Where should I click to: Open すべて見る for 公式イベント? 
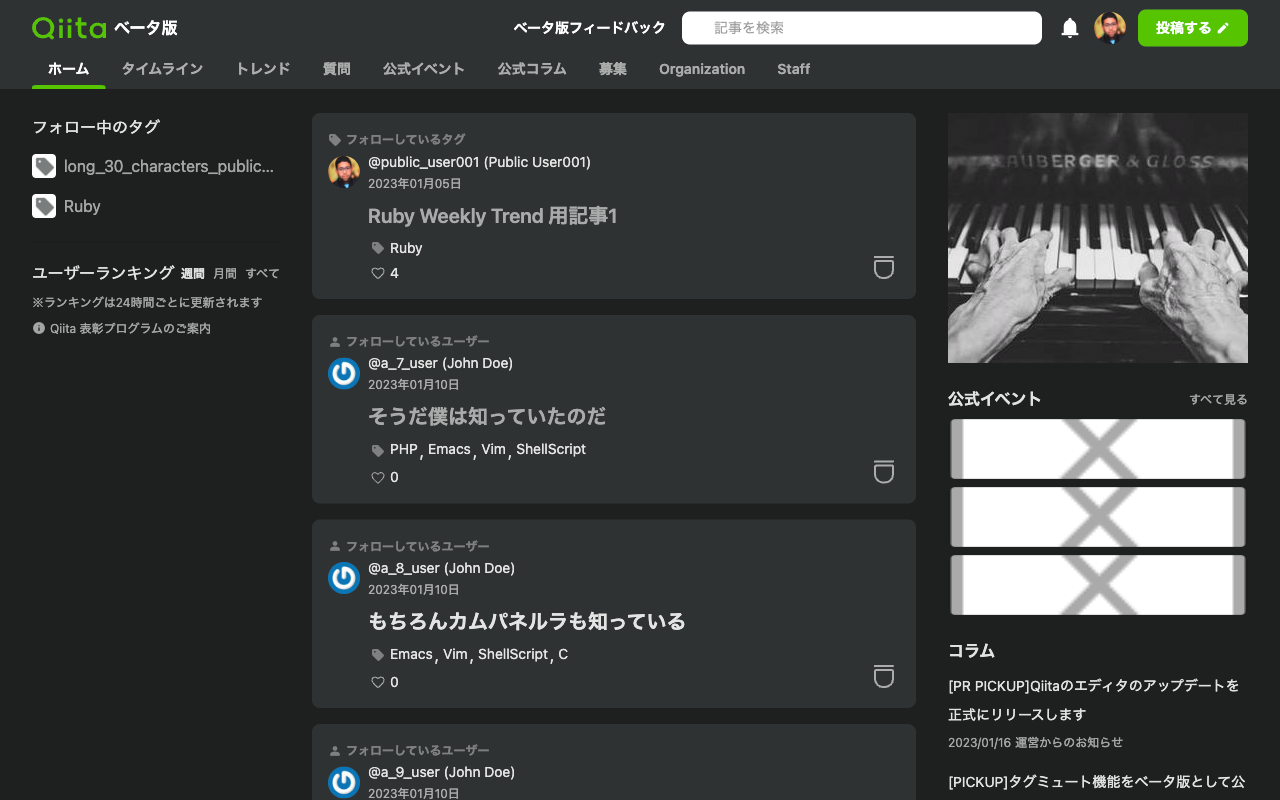tap(1216, 399)
